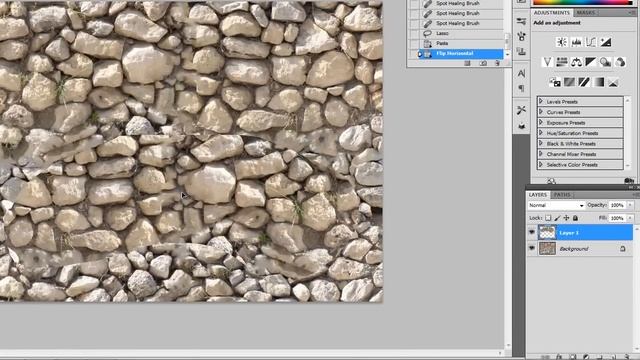Viewport: 640px width, 360px height.
Task: Add a Photo Filter adjustment
Action: tap(606, 62)
